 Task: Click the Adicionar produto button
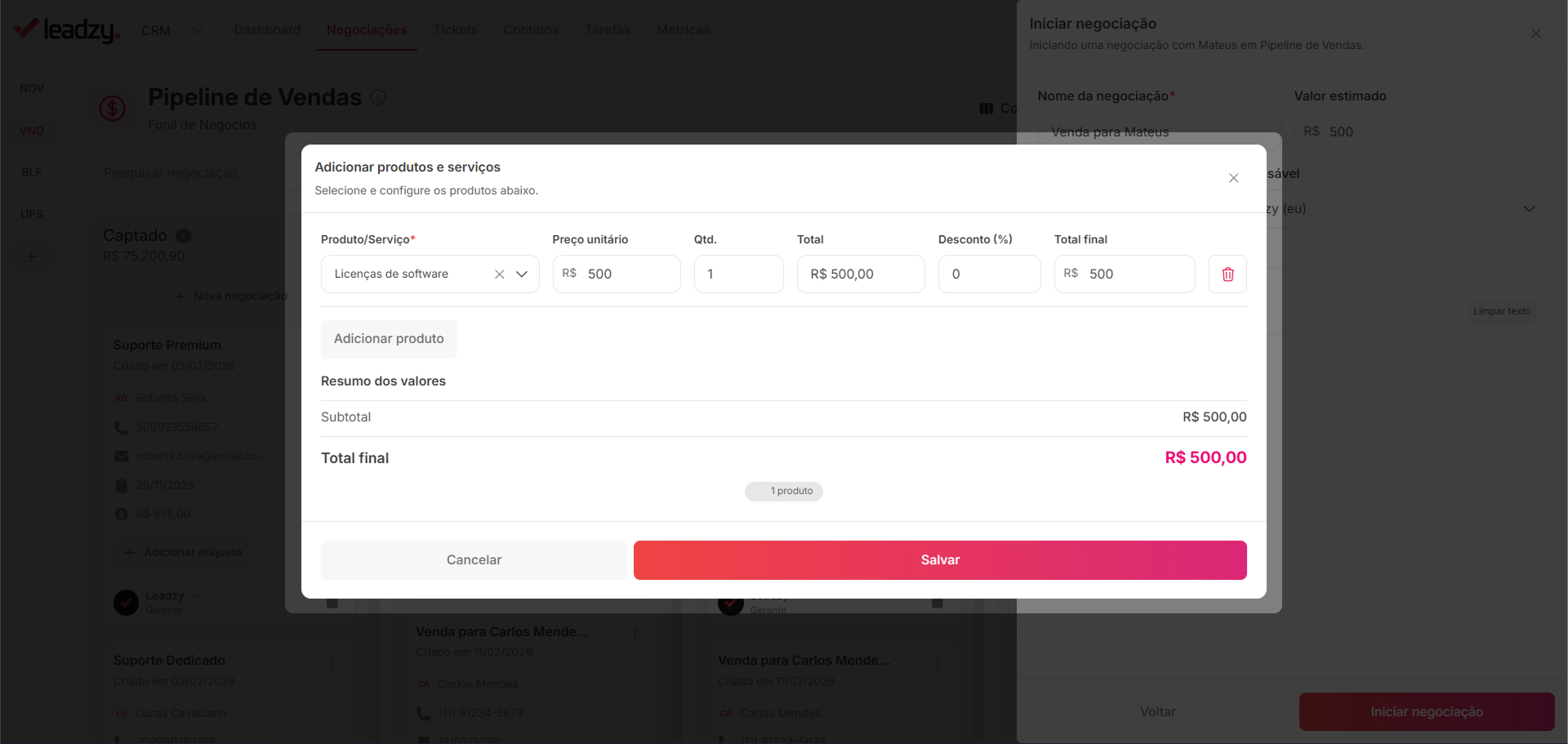click(389, 339)
